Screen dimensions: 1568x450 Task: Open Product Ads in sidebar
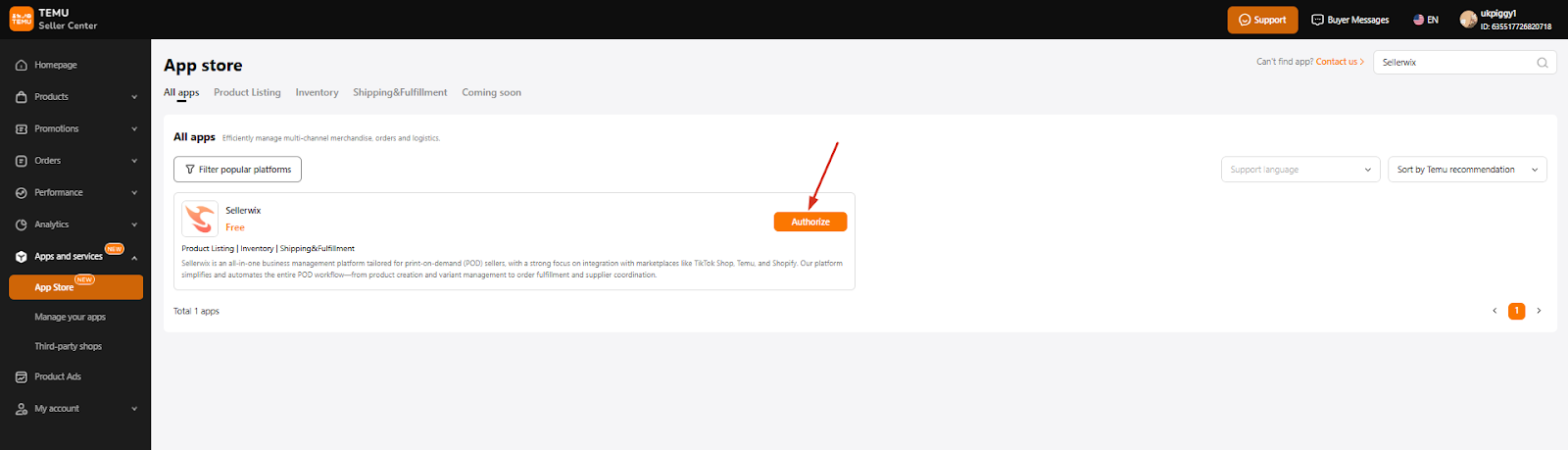(57, 376)
